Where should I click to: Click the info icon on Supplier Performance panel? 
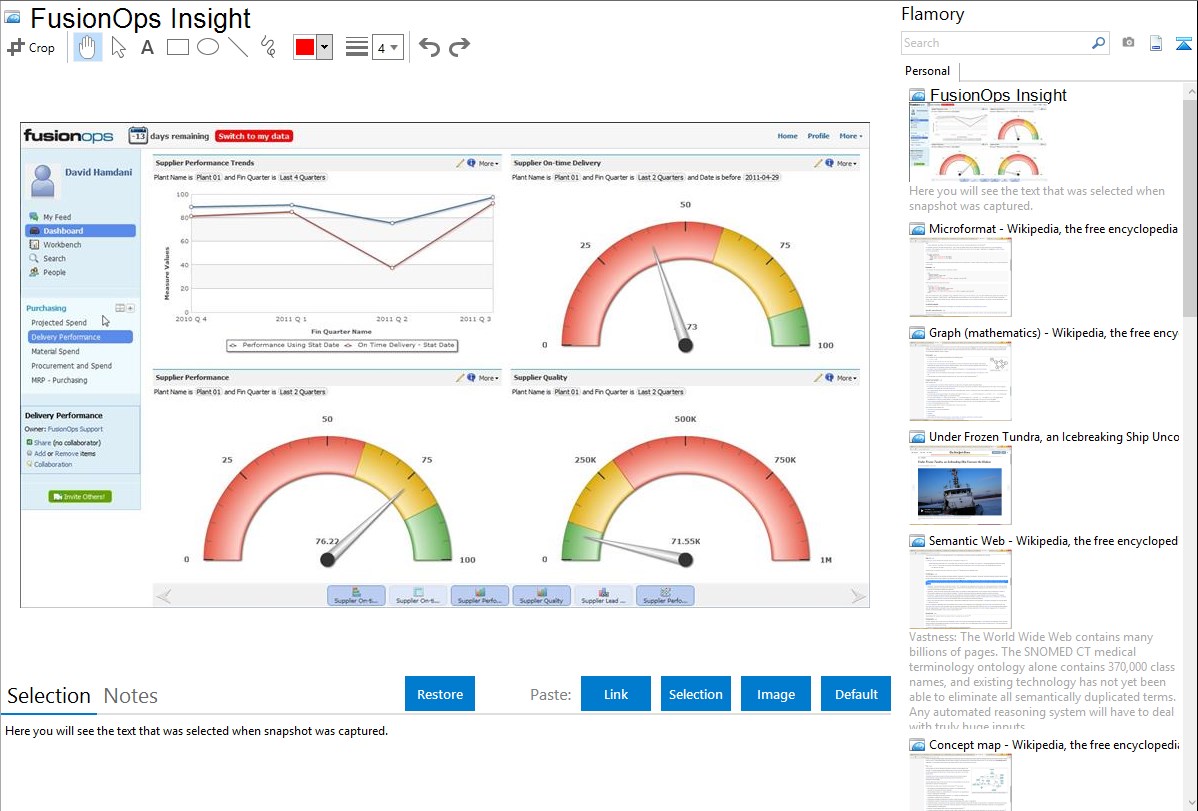point(471,378)
